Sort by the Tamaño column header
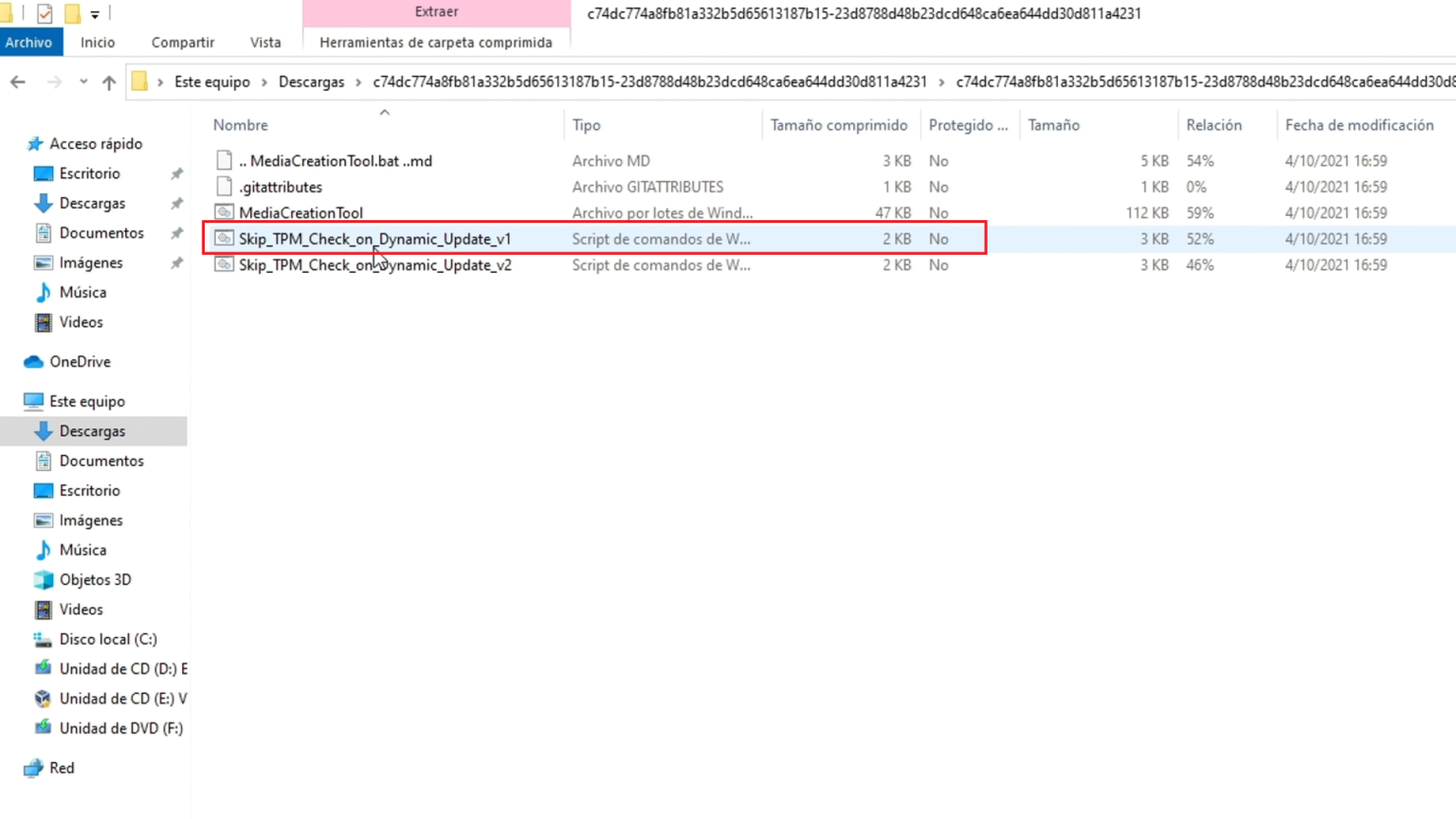Image resolution: width=1456 pixels, height=819 pixels. [x=1054, y=125]
